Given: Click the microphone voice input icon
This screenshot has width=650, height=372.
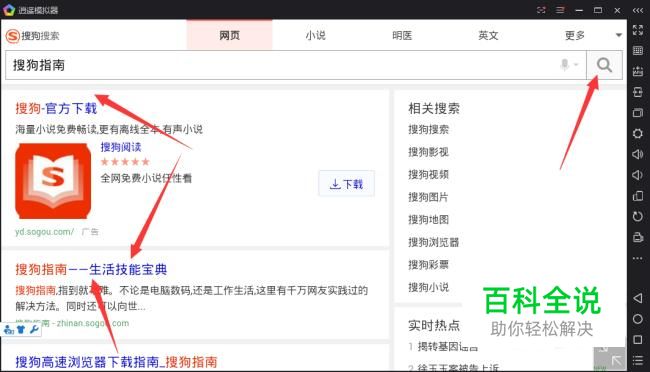Looking at the screenshot, I should pos(564,65).
